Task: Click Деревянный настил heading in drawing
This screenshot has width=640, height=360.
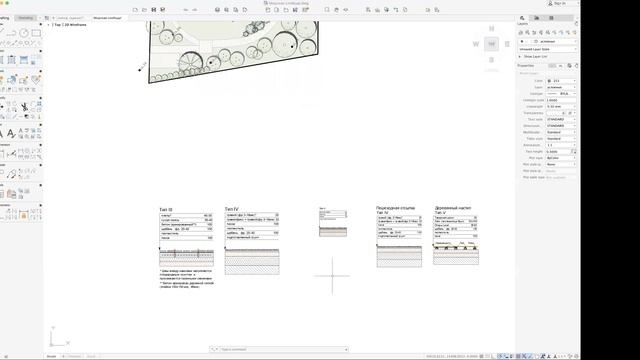Action: [453, 208]
